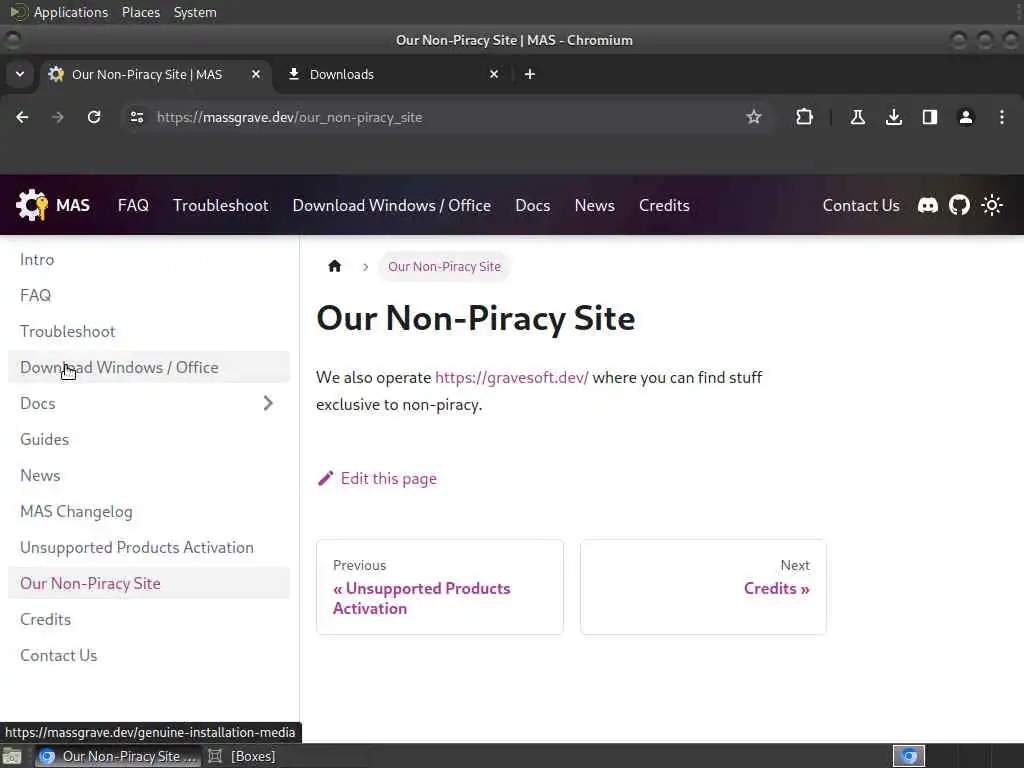
Task: Show downloads via toolbar download icon
Action: [894, 118]
